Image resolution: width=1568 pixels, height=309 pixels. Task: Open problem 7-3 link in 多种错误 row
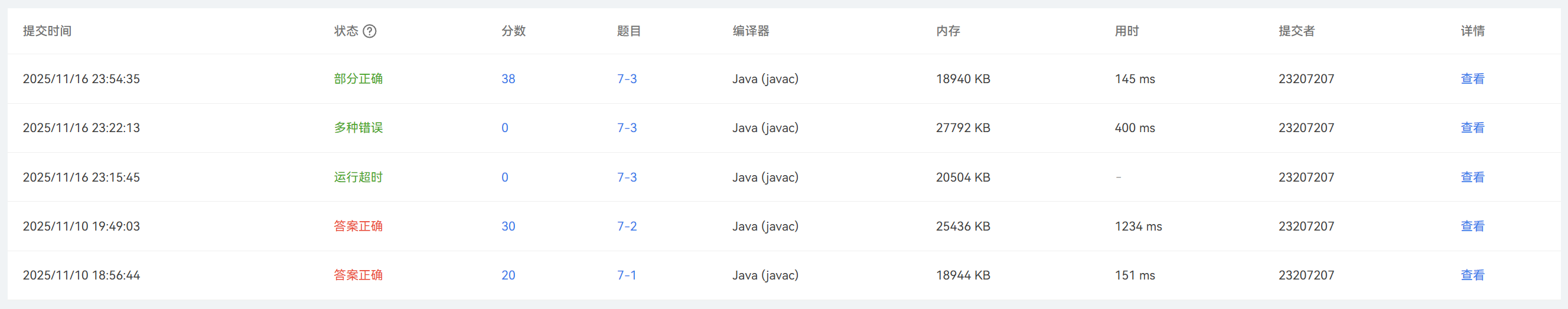627,128
